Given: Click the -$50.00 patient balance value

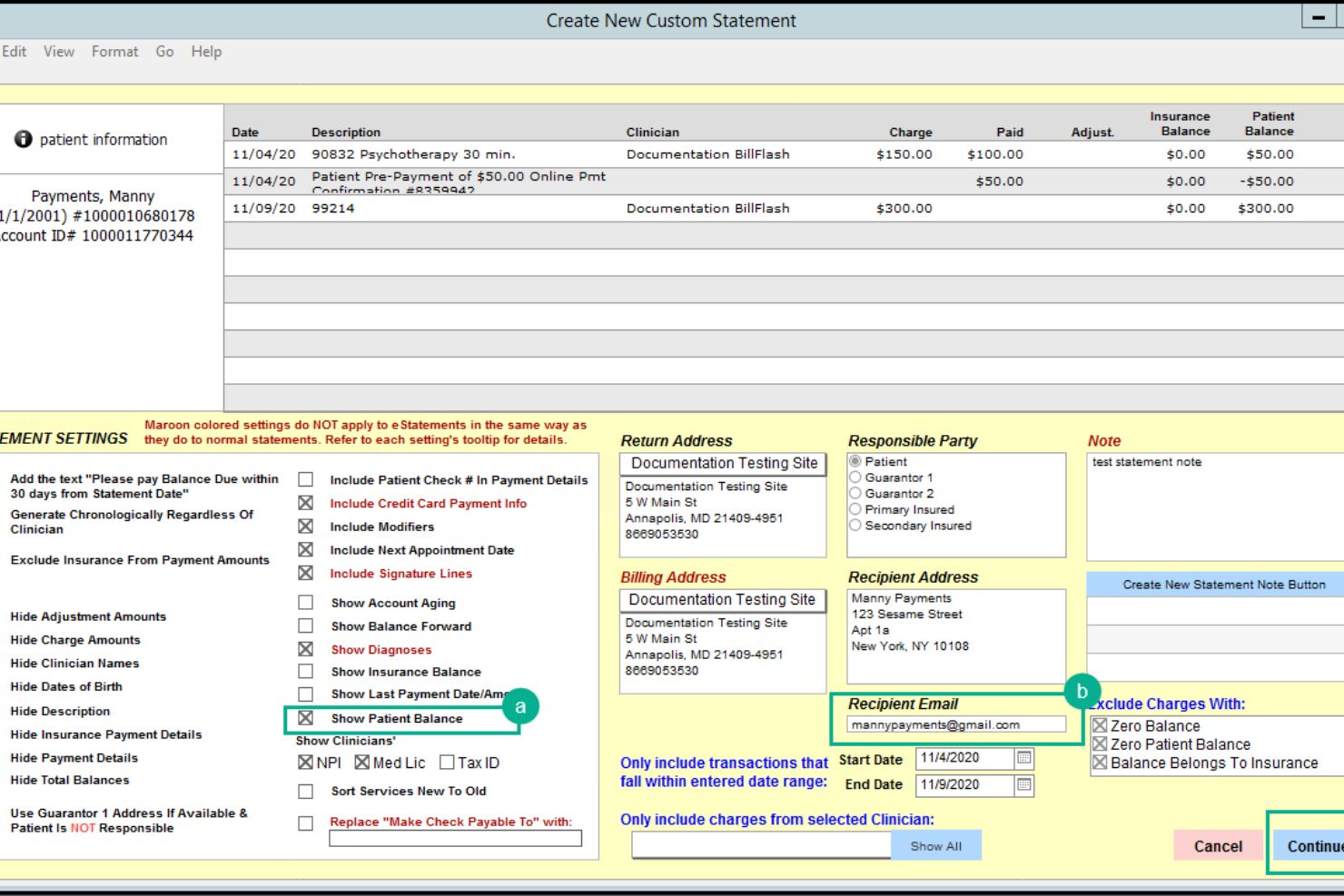Looking at the screenshot, I should [1266, 182].
